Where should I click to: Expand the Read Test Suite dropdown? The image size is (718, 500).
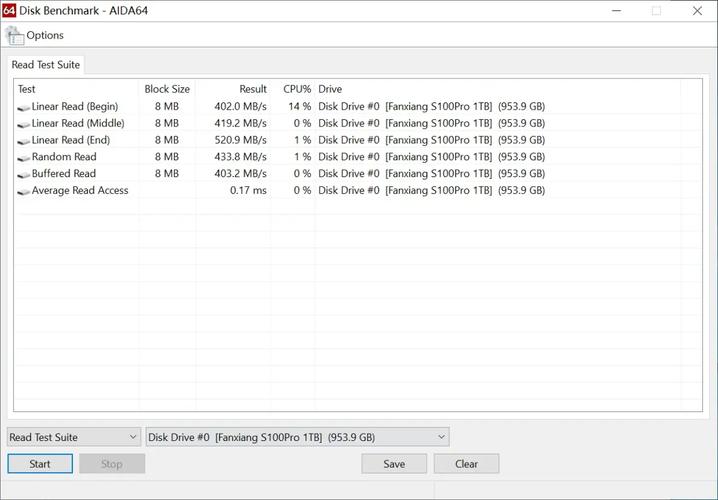click(x=74, y=437)
